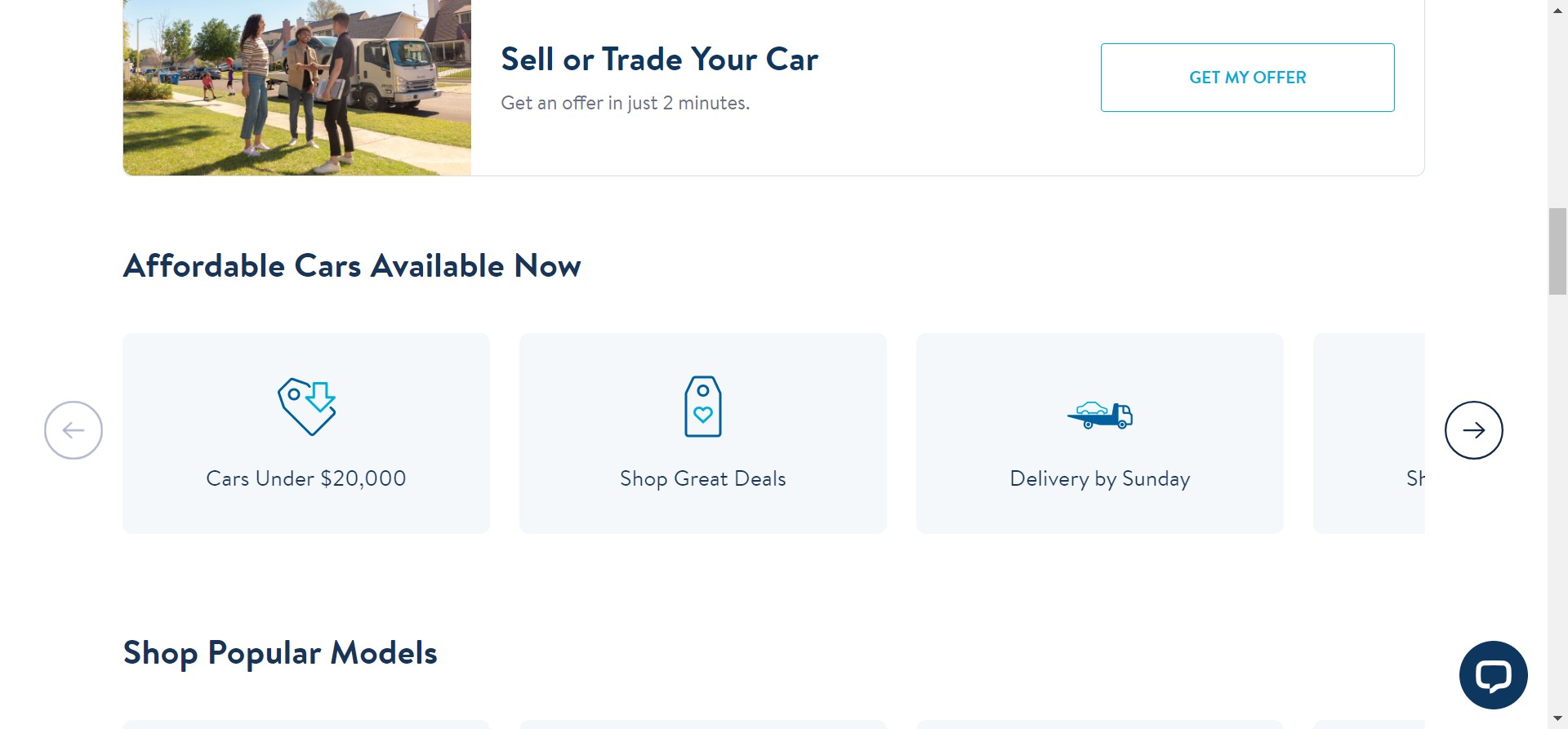Advance carousel with the right arrow
Image resolution: width=1568 pixels, height=729 pixels.
pyautogui.click(x=1473, y=430)
